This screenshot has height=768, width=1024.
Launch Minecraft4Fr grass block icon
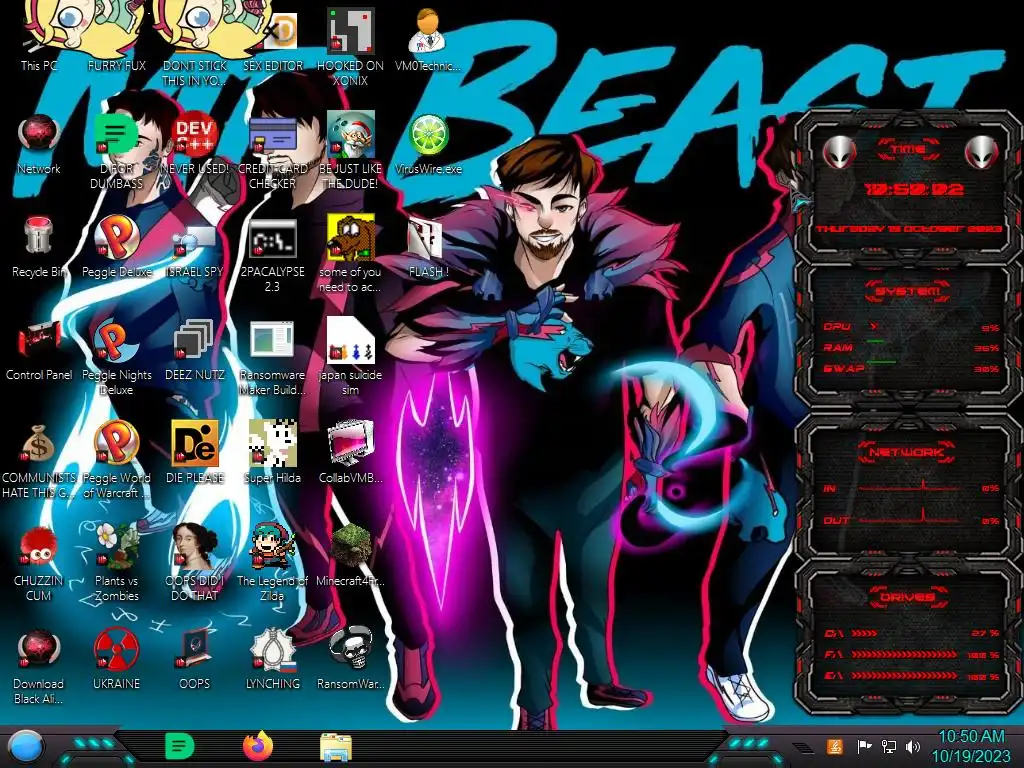click(x=350, y=555)
